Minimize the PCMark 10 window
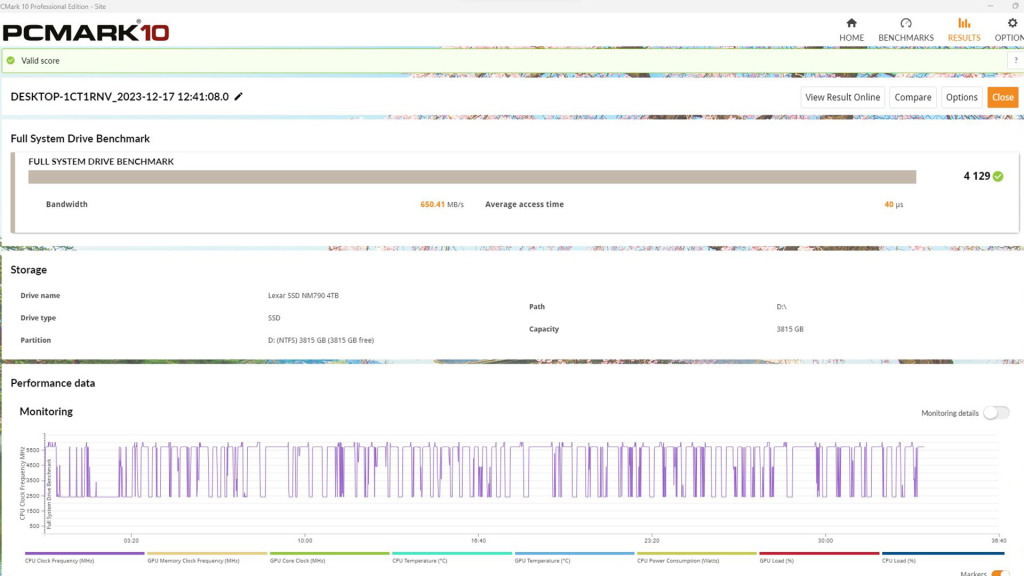Viewport: 1024px width, 576px height. click(990, 6)
